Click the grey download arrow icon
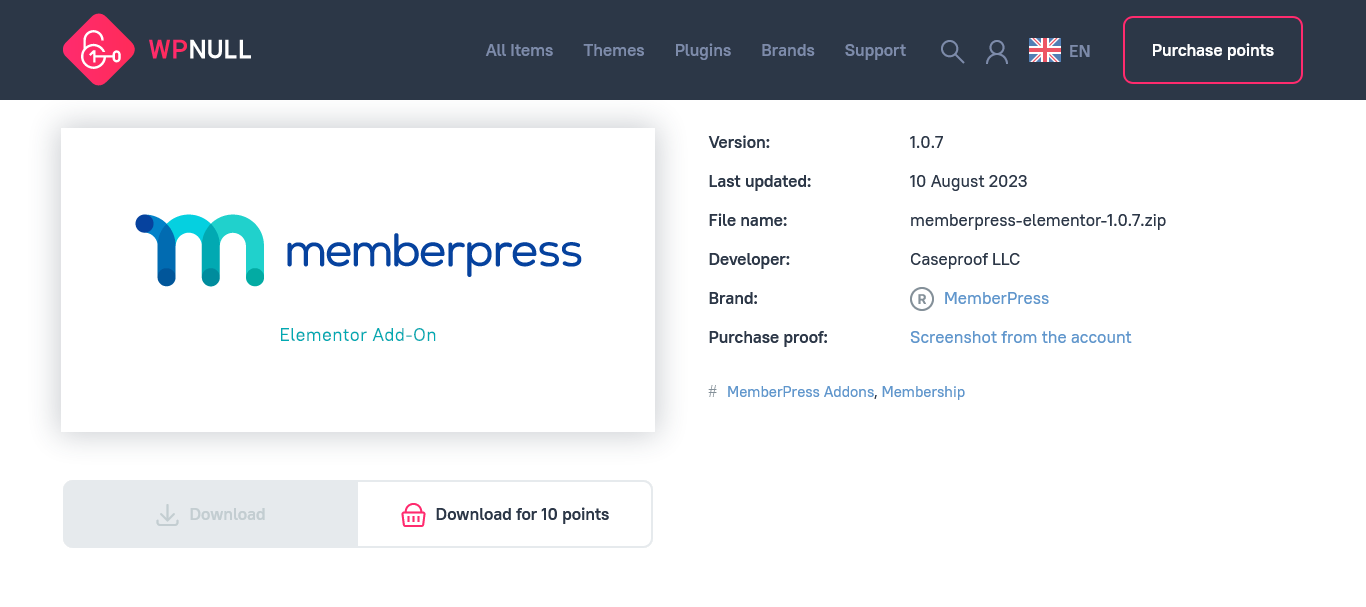This screenshot has height=607, width=1366. click(168, 515)
